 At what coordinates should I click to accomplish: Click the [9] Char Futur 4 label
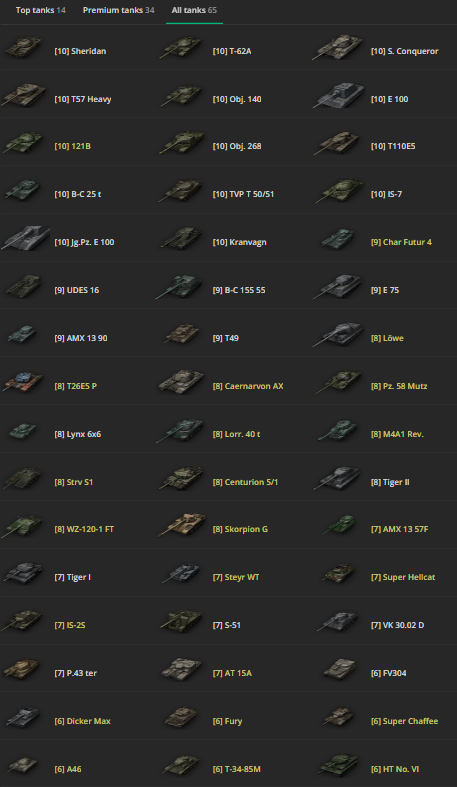coord(401,242)
